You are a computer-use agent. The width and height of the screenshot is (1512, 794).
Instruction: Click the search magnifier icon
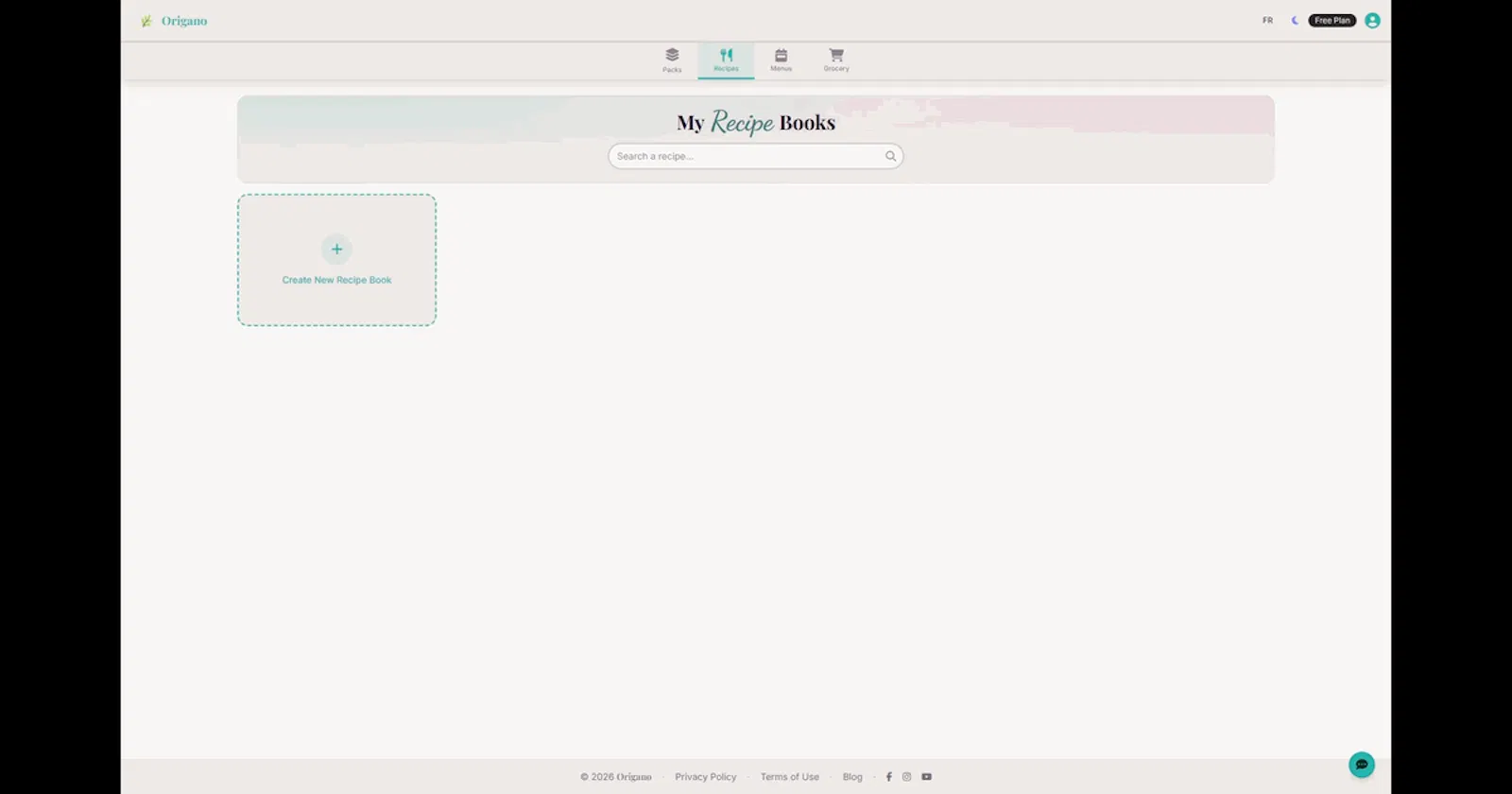[890, 156]
